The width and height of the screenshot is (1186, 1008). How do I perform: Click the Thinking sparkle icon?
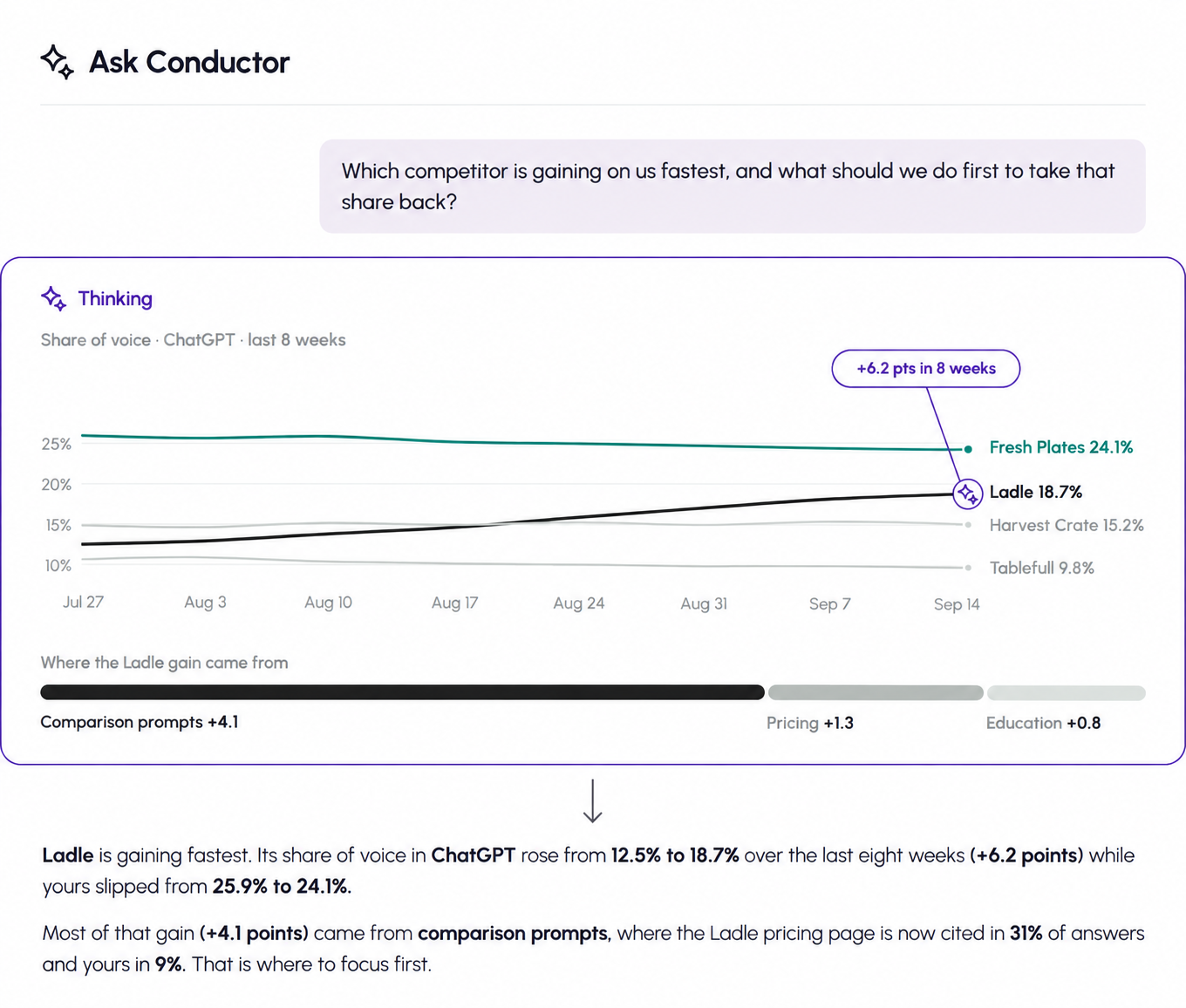(54, 299)
